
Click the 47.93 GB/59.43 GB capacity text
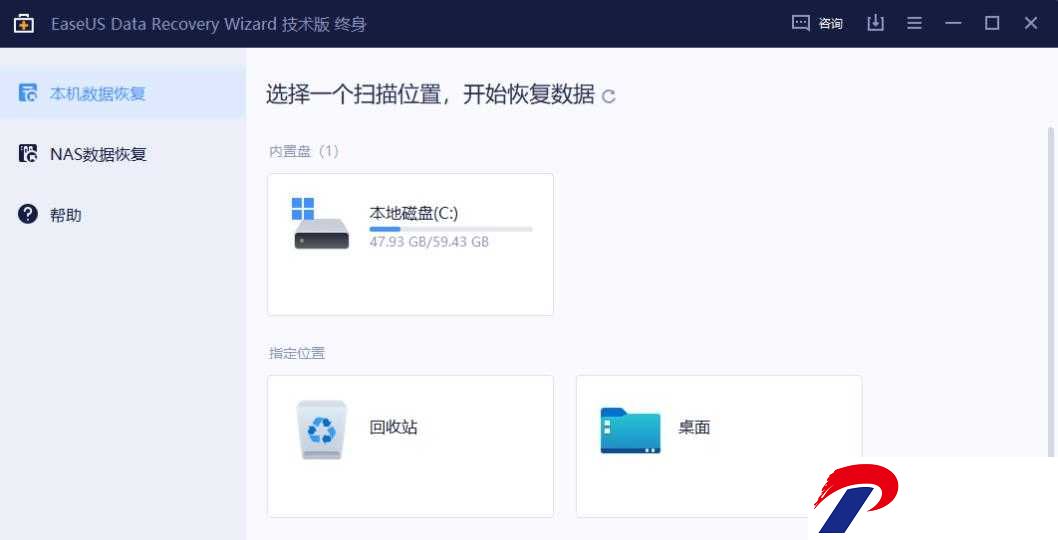(429, 242)
